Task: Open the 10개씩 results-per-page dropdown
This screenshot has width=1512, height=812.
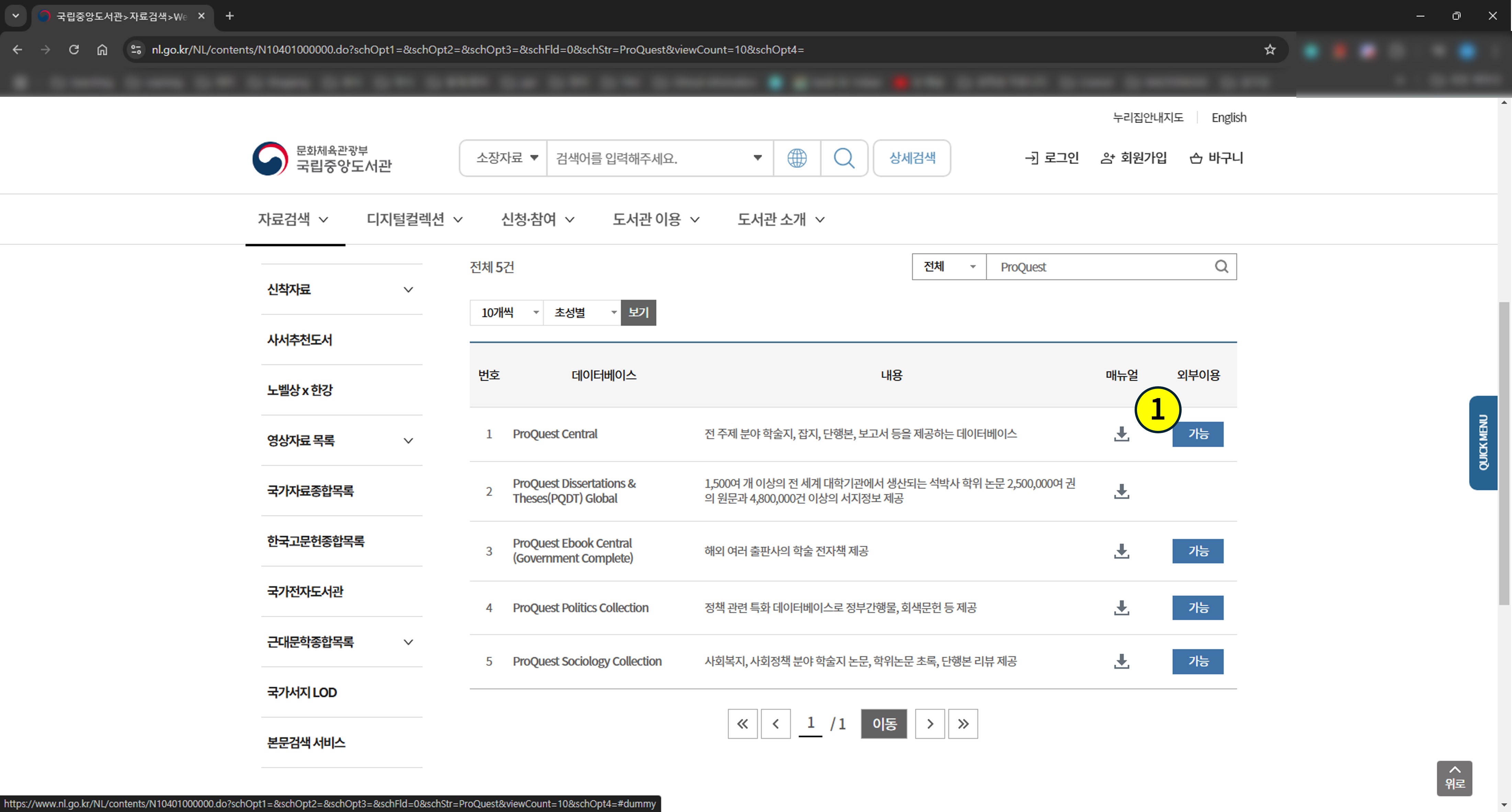Action: pos(506,313)
